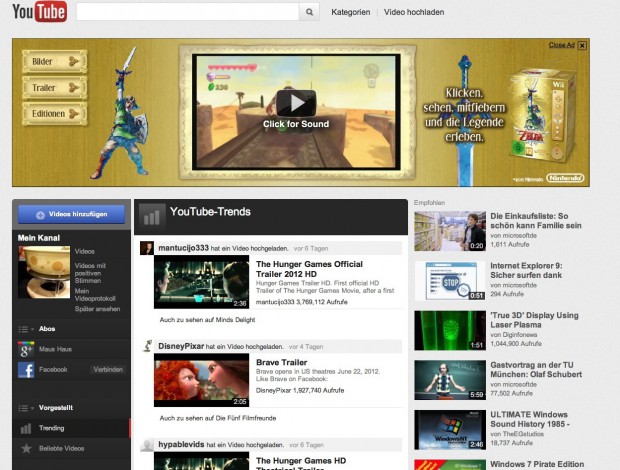
Task: Open Die Einkaufsliste: So schön kann Familie sein
Action: tap(536, 221)
